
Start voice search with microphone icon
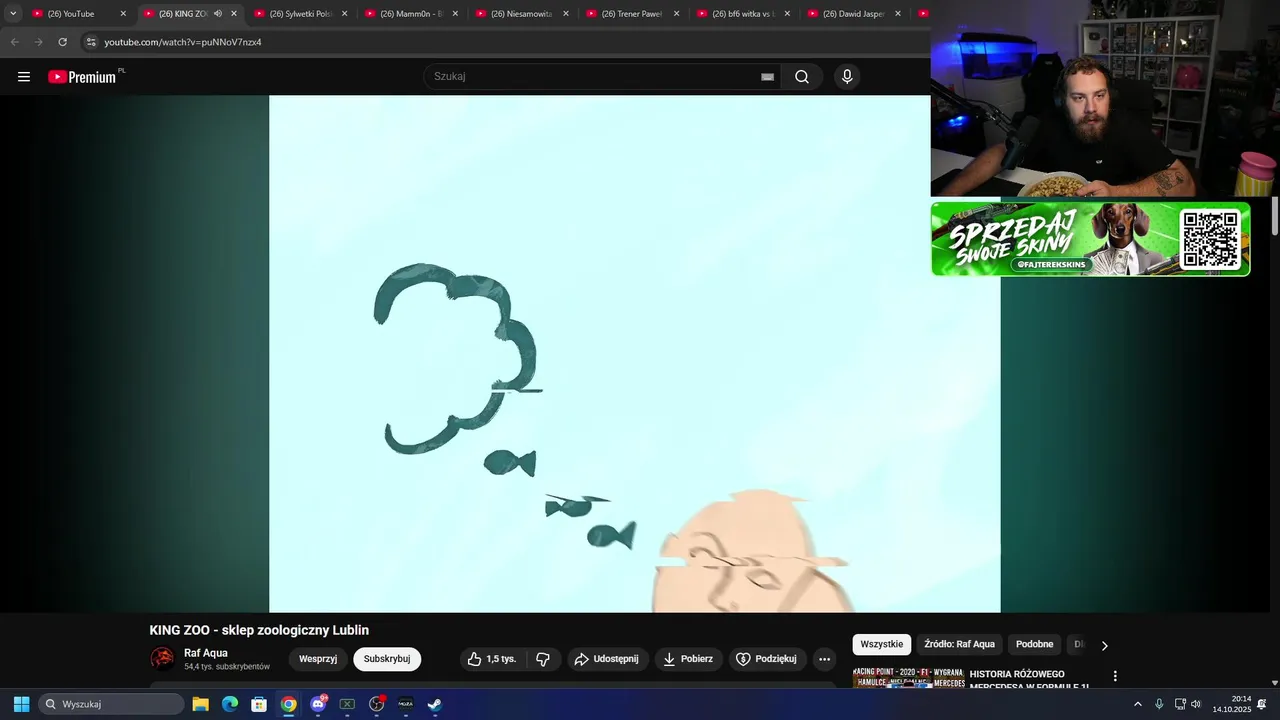click(x=847, y=77)
